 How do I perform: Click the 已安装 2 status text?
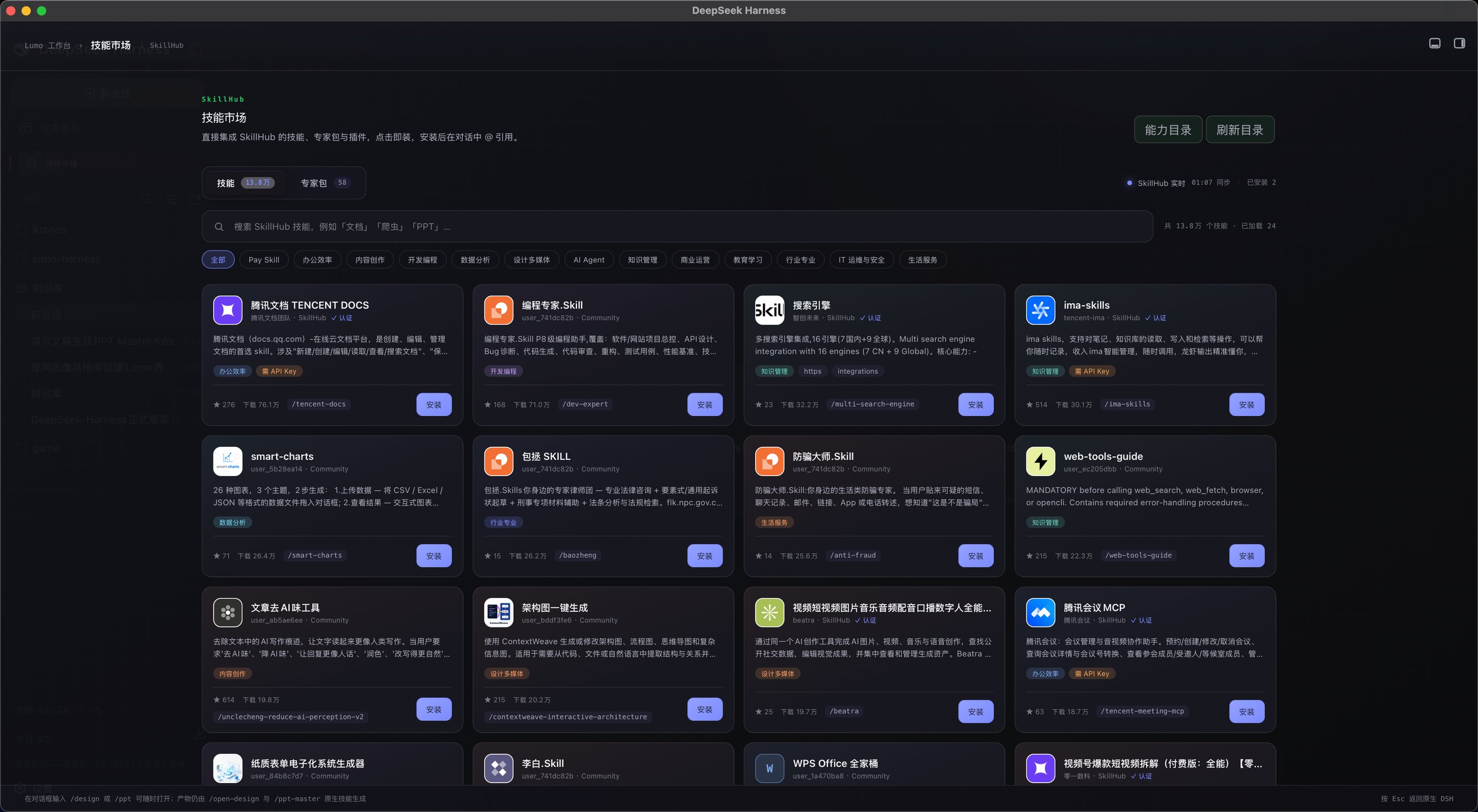1261,182
